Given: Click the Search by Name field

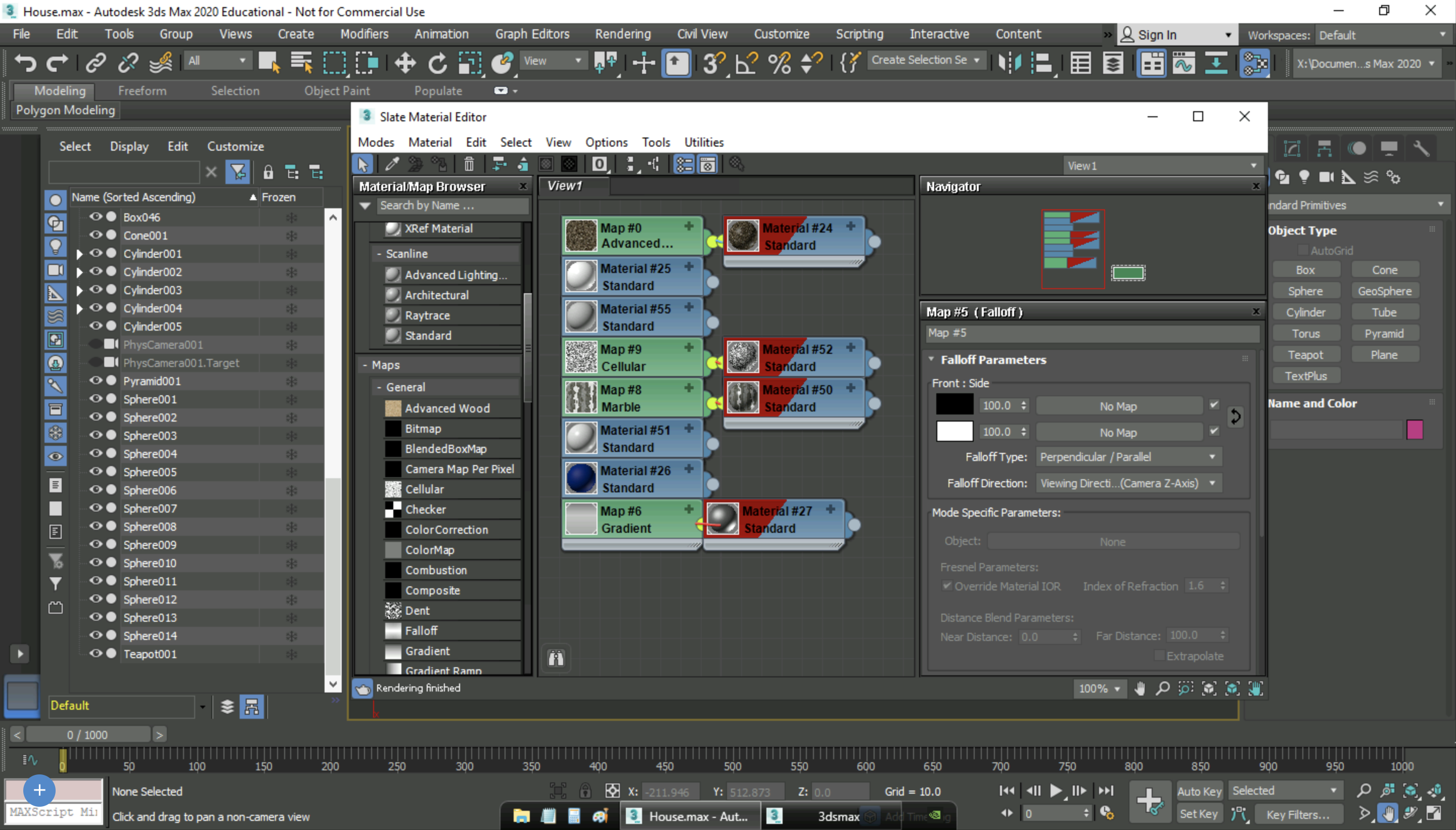Looking at the screenshot, I should (452, 205).
